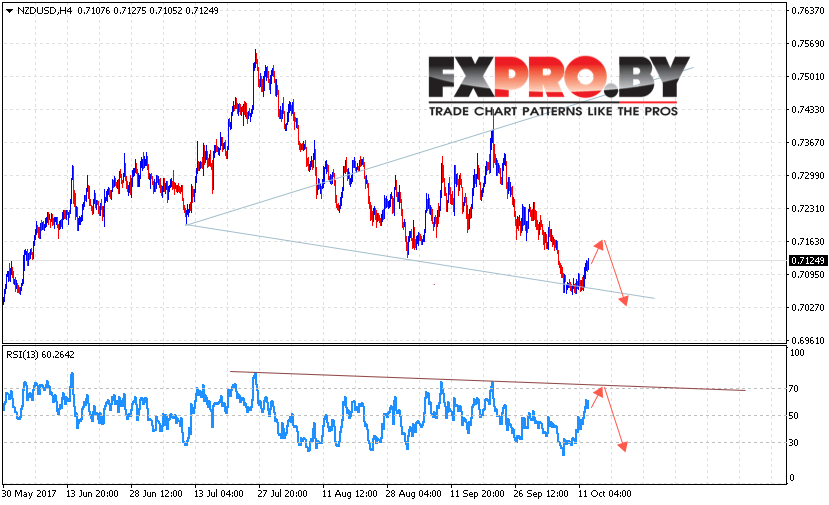The image size is (829, 505).
Task: Click the 13 Jun 20:00 date label
Action: (x=93, y=494)
